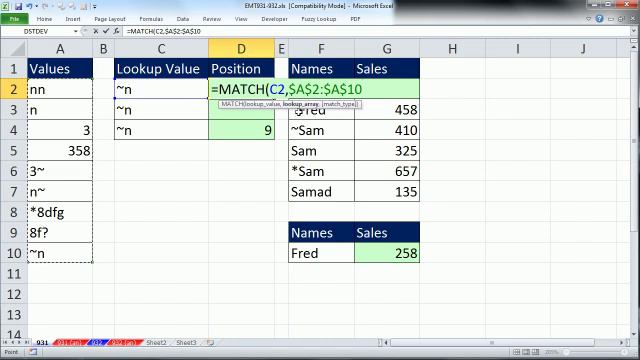Cancel formula entry with X icon

tap(96, 31)
